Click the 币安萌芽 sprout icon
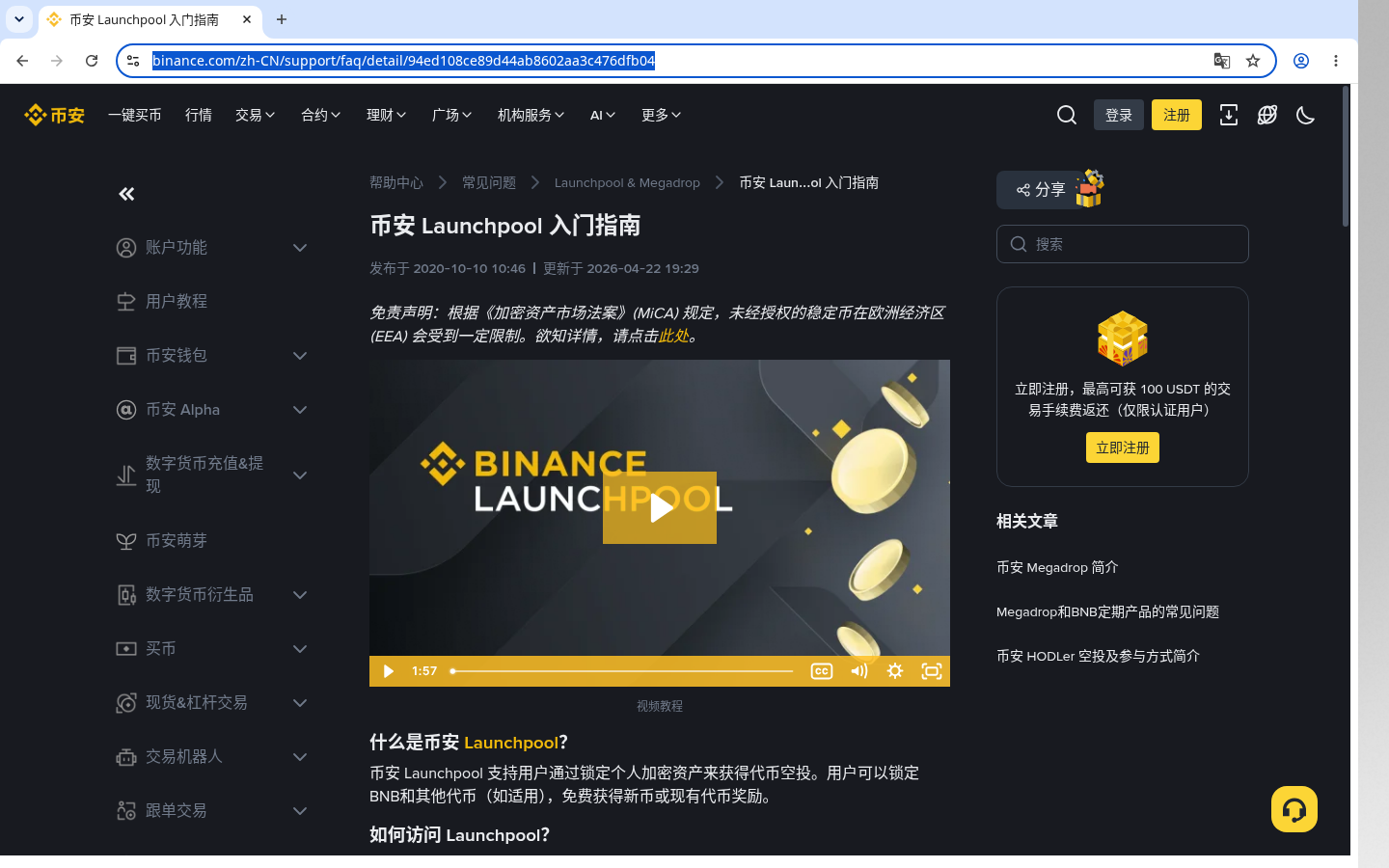 point(126,541)
